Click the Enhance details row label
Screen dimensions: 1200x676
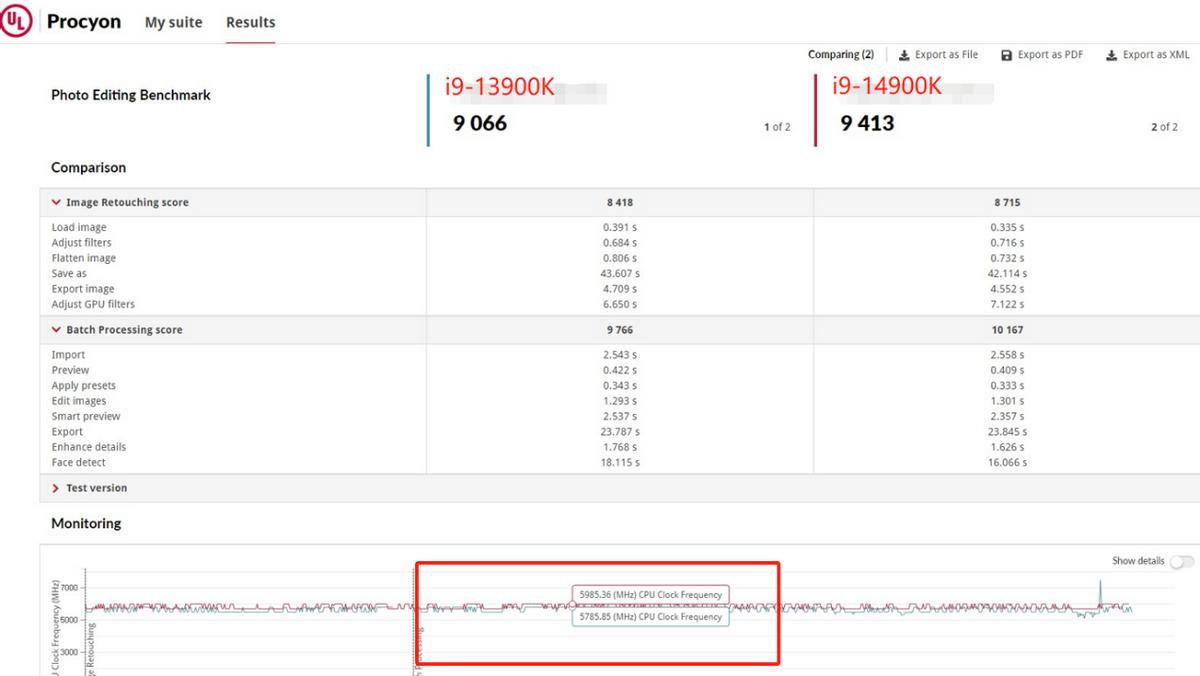[89, 447]
